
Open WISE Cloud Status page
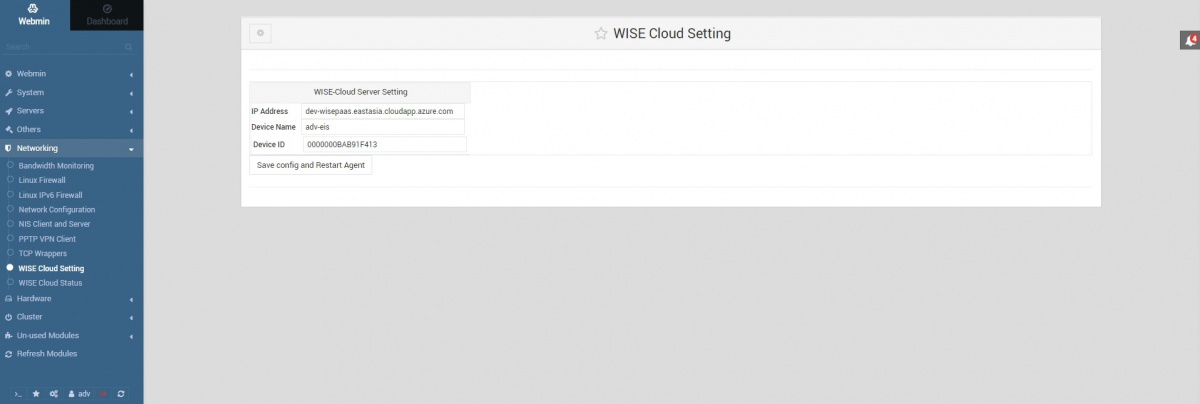pos(50,283)
